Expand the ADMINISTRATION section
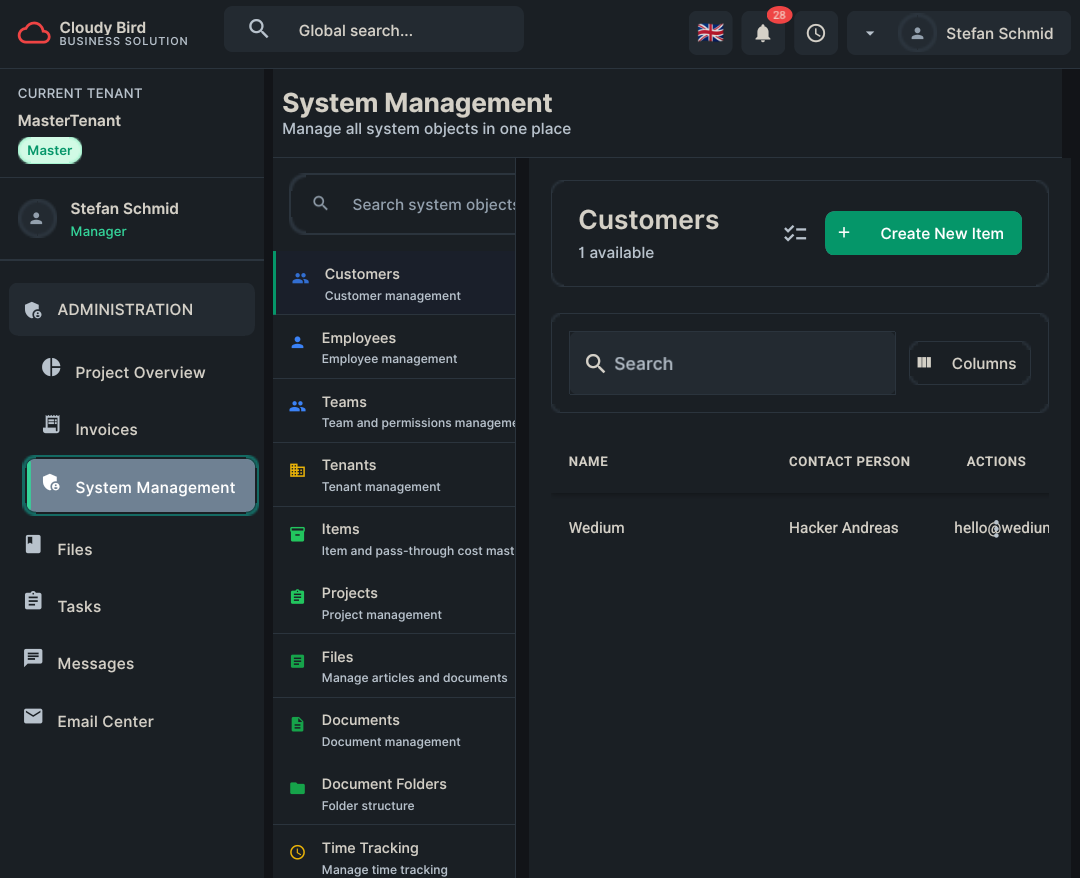 pos(131,309)
